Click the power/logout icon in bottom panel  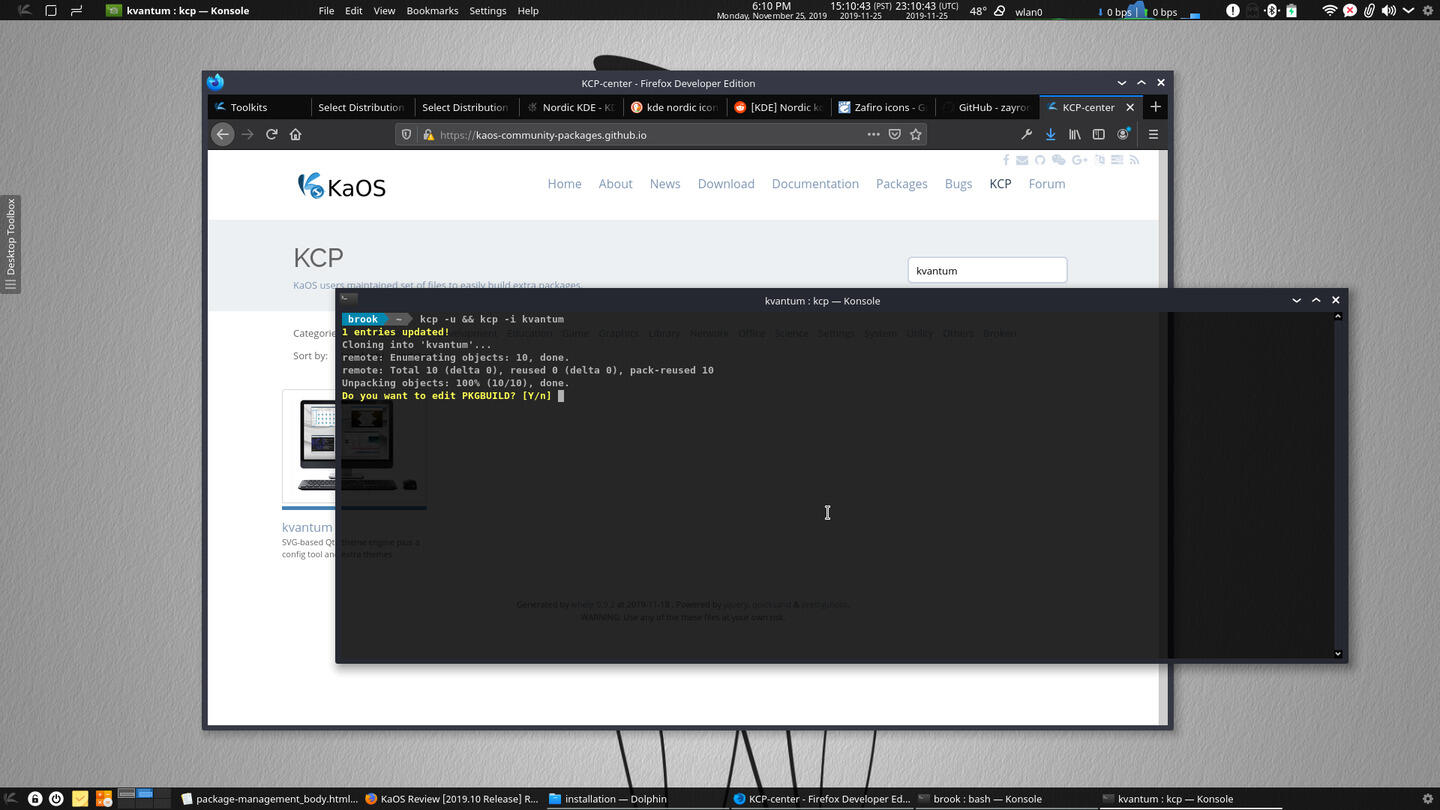coord(56,799)
